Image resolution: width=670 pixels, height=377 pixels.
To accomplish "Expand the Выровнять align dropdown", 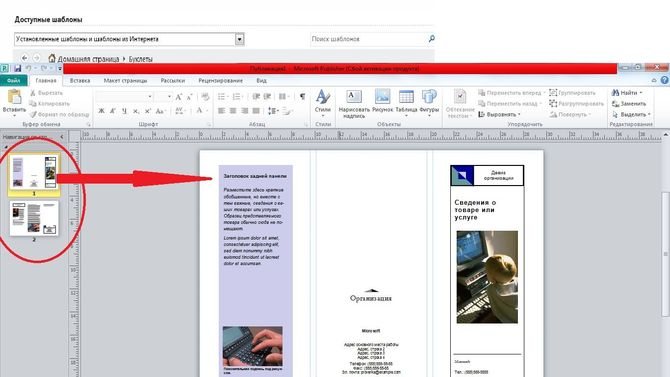I will tap(499, 115).
